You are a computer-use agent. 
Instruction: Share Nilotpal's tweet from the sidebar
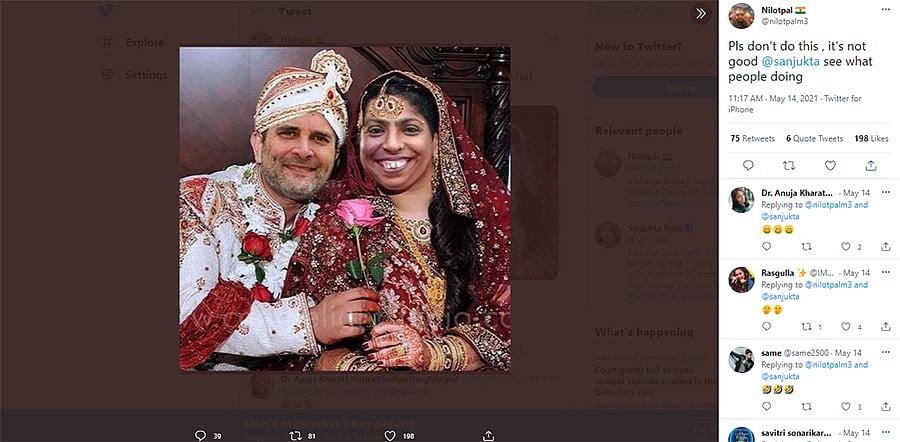point(872,165)
